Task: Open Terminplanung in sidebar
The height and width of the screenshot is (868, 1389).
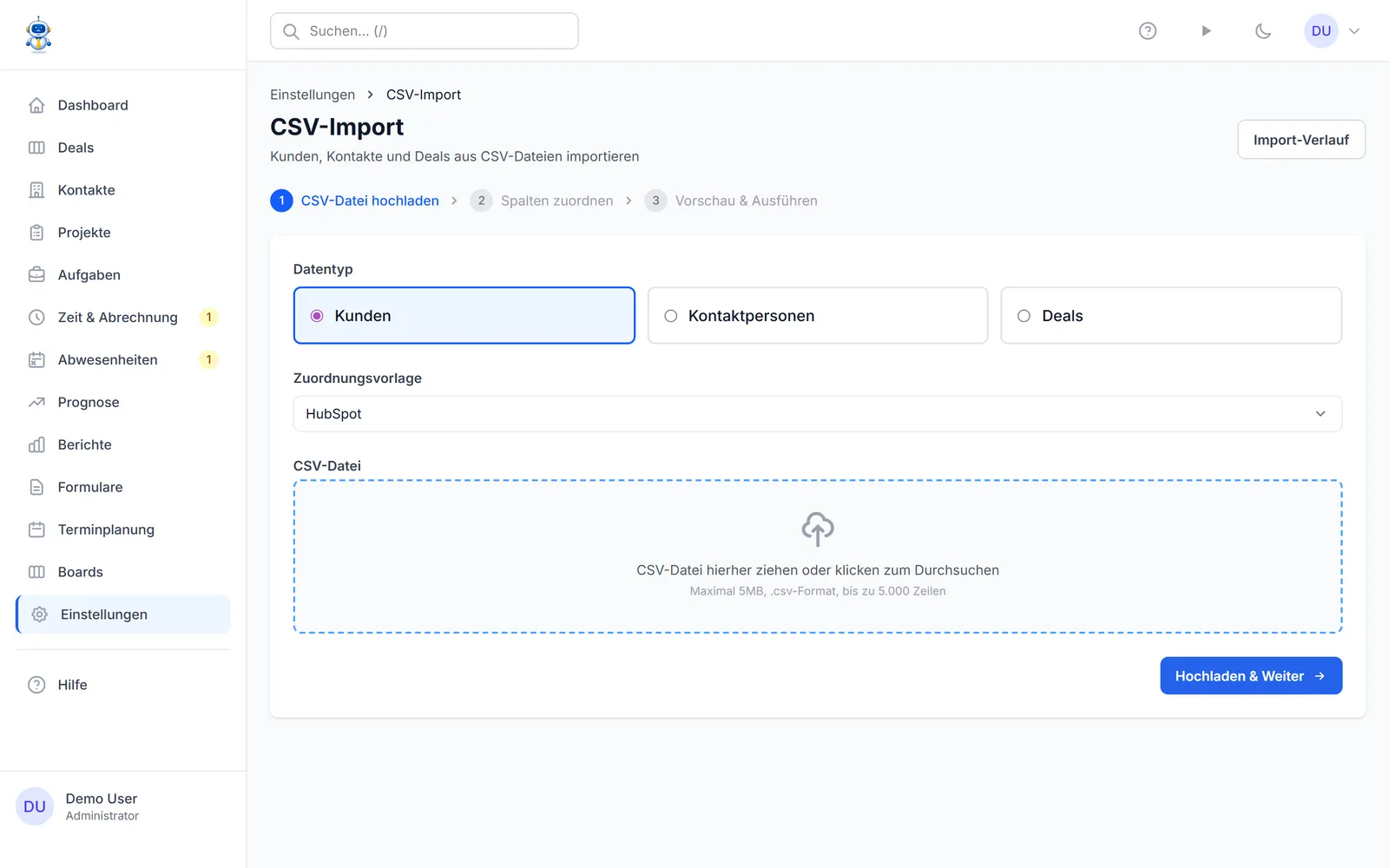Action: pos(123,529)
